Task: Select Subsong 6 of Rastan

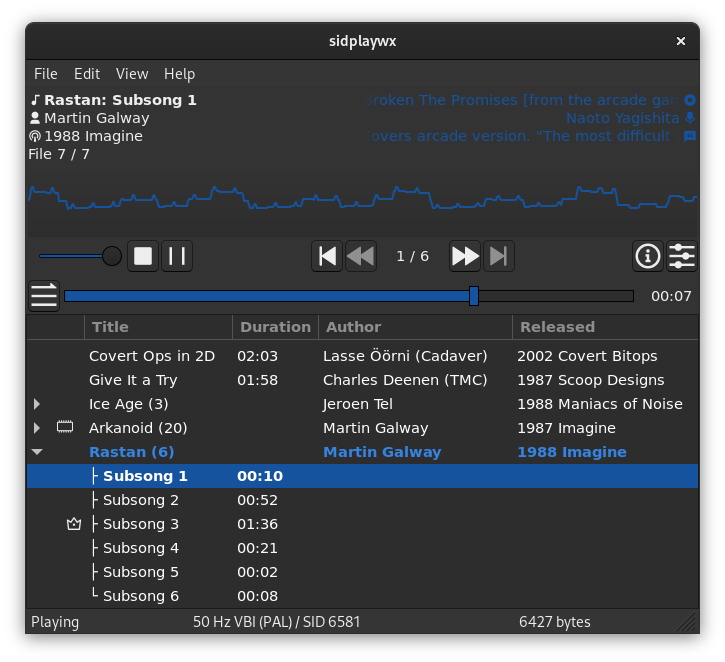Action: click(362, 596)
